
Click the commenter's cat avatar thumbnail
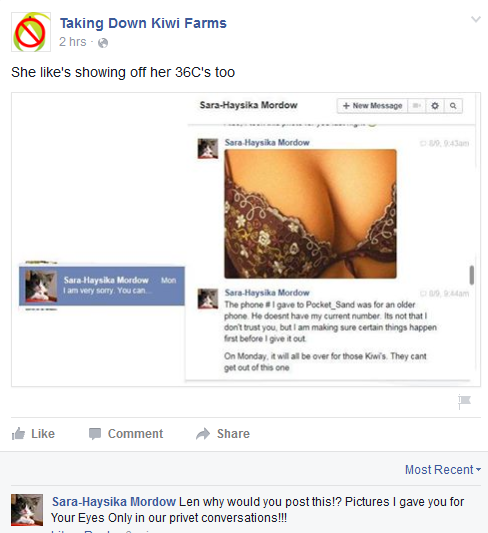[27, 510]
